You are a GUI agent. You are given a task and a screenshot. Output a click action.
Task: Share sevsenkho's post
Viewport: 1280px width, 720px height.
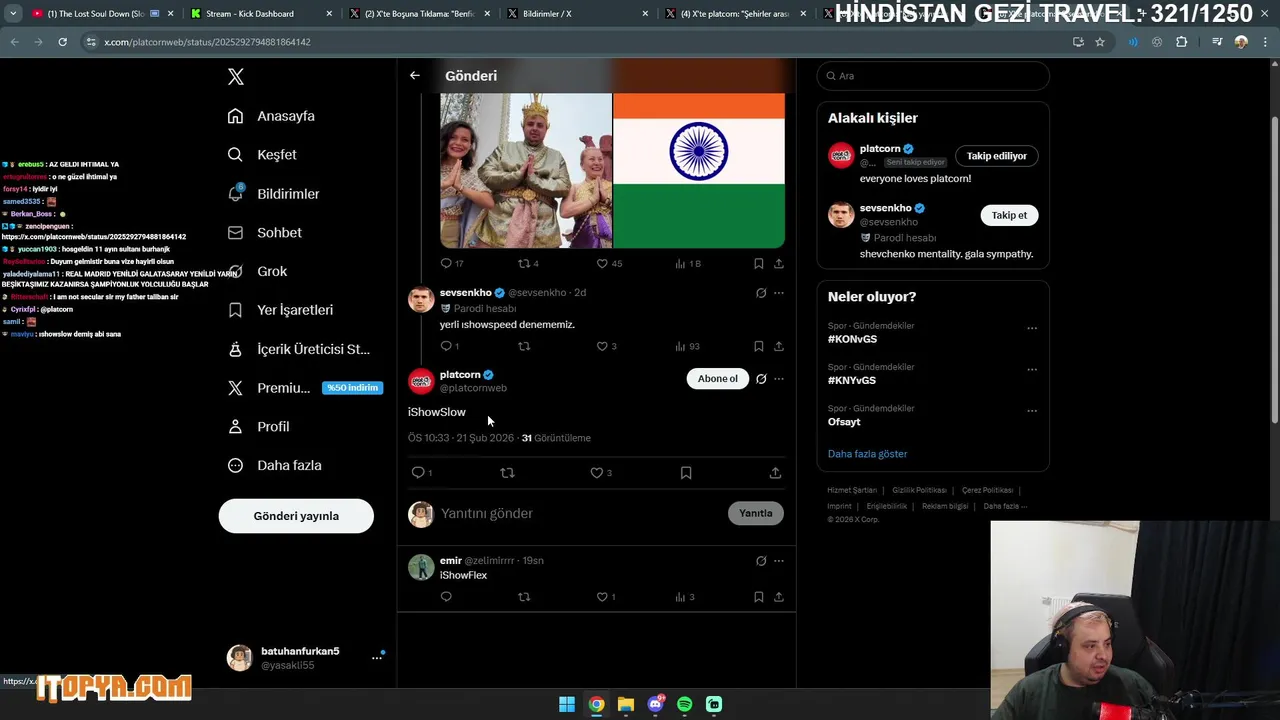pyautogui.click(x=778, y=346)
